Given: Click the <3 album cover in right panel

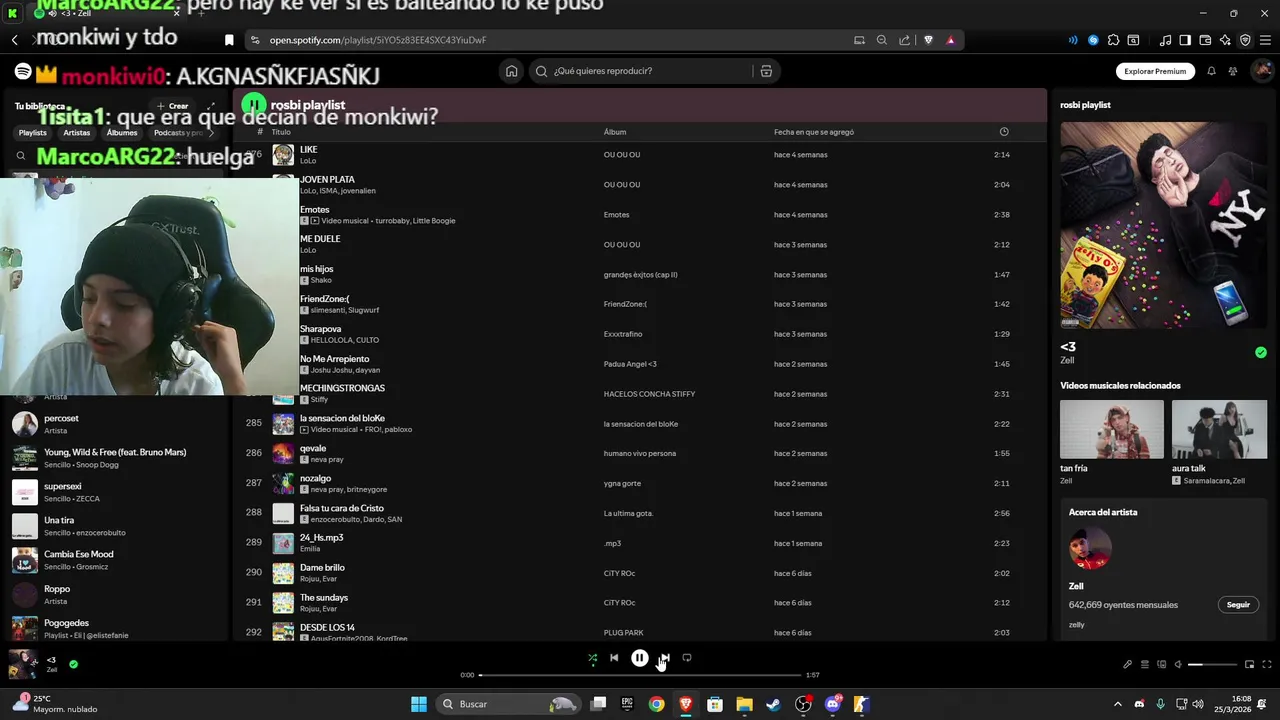Looking at the screenshot, I should [1164, 225].
